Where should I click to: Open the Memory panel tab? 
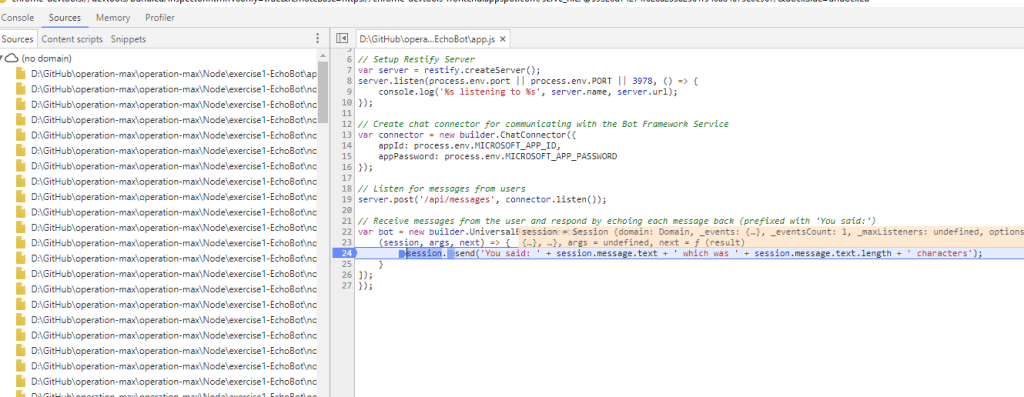(112, 18)
